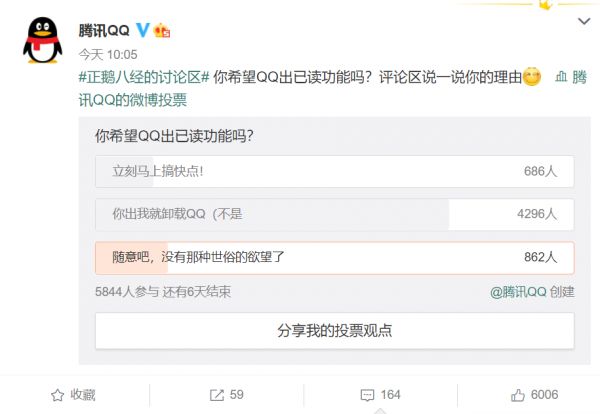Open the post timestamp 今天 10:05

click(107, 54)
